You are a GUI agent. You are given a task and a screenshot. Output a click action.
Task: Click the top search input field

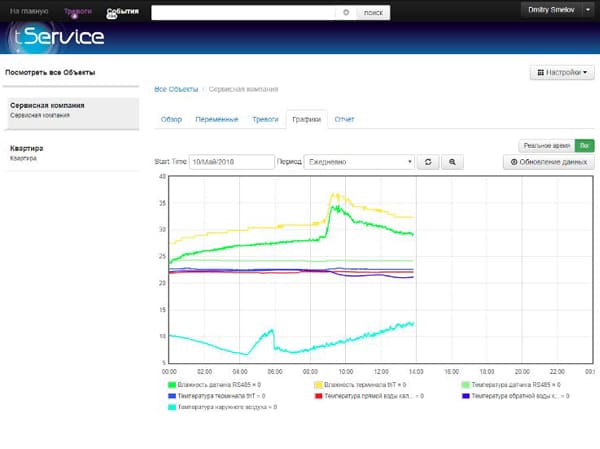tap(243, 13)
